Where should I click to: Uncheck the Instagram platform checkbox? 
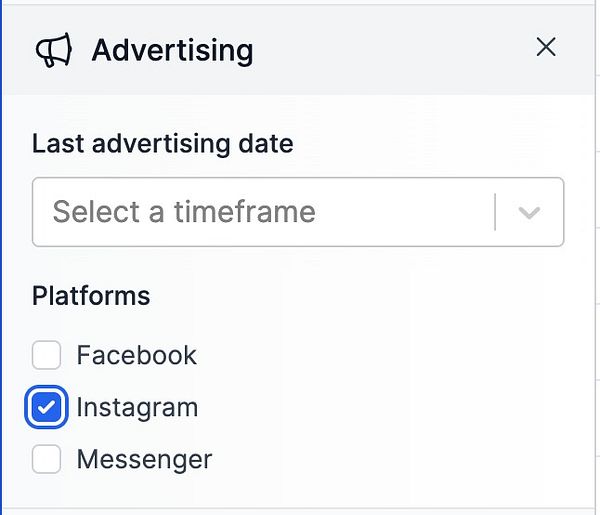[47, 407]
